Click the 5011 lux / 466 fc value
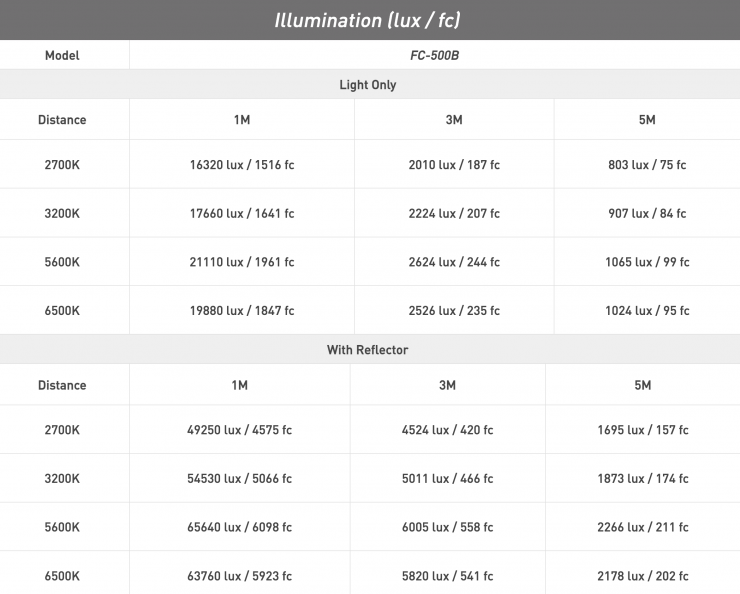The image size is (740, 594). click(447, 478)
